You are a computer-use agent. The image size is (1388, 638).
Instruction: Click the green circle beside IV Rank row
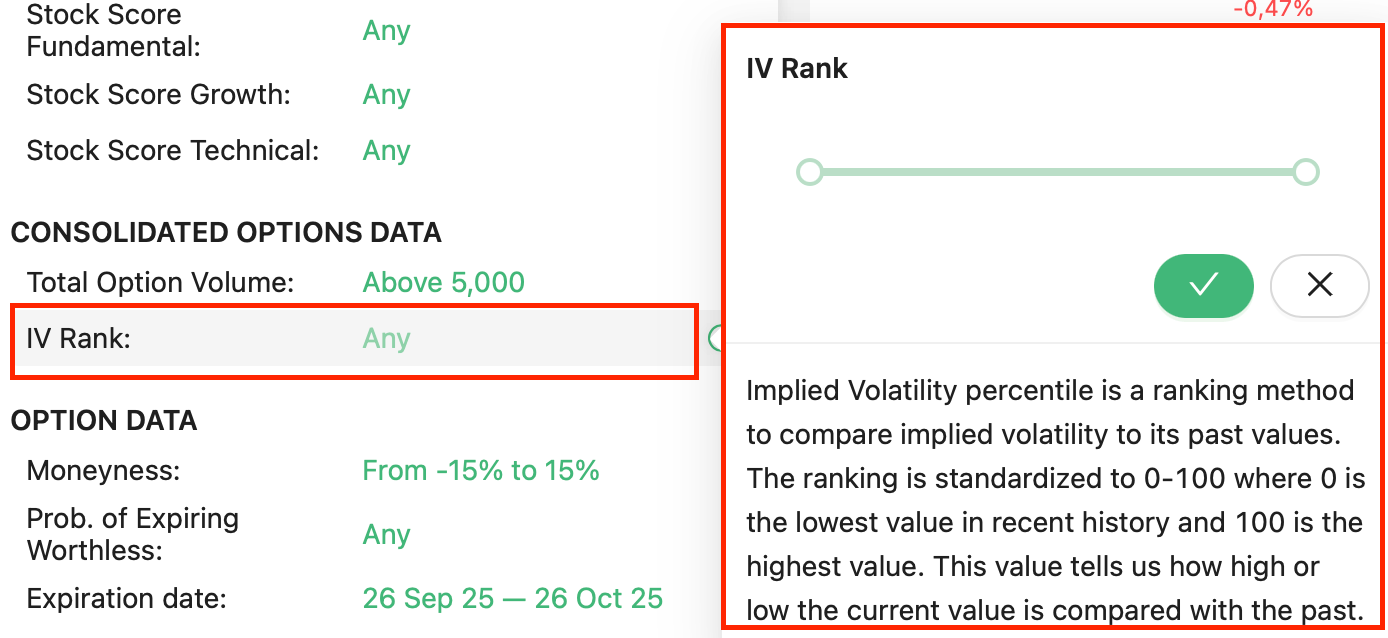point(716,338)
